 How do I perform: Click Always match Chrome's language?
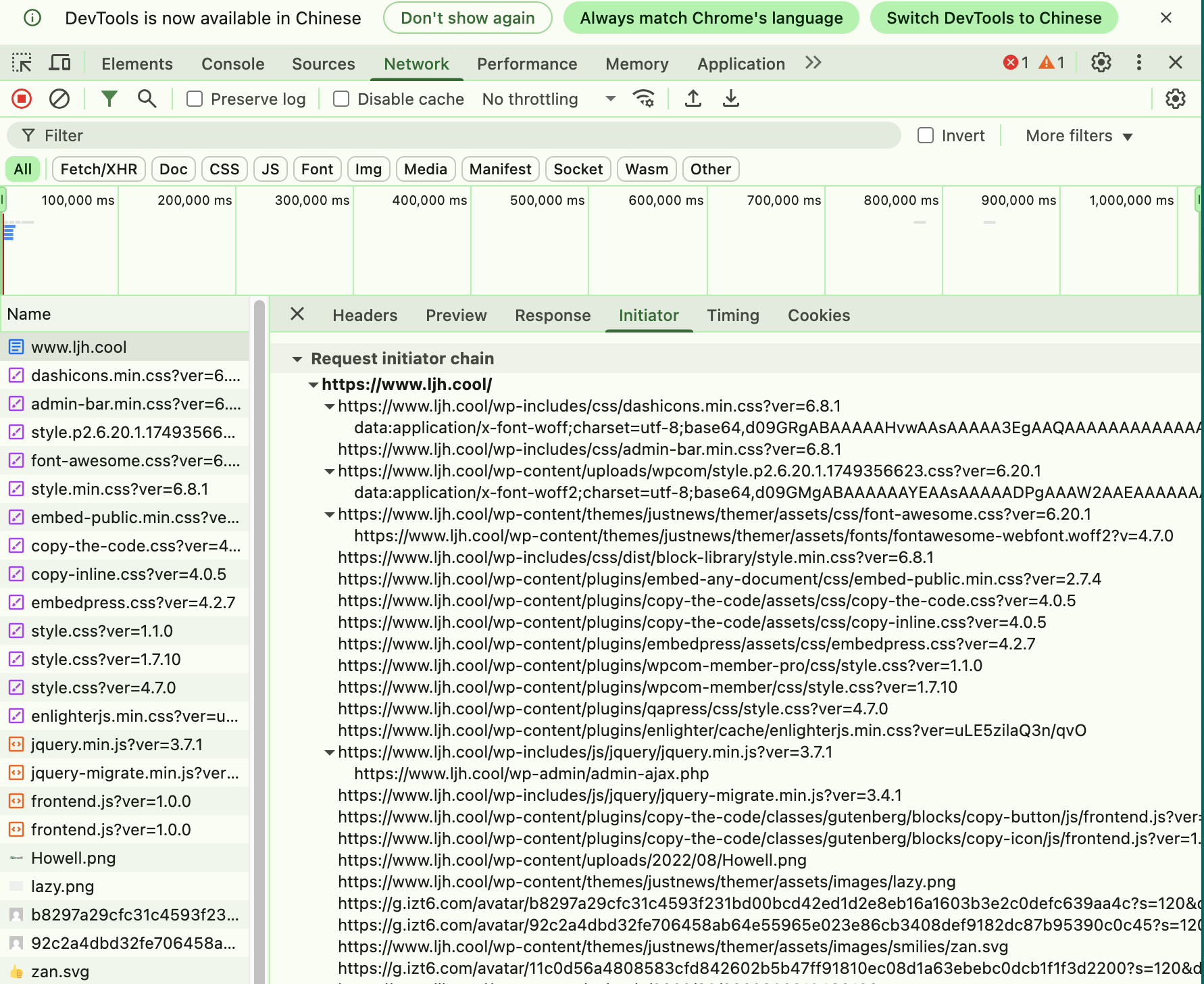tap(711, 18)
